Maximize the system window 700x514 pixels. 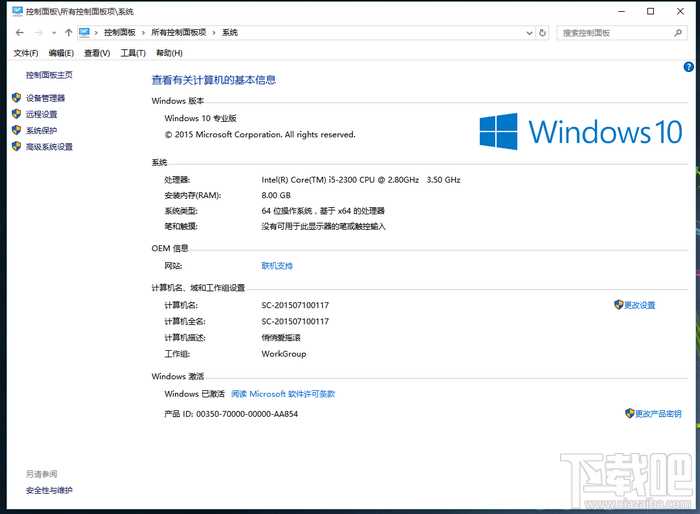650,12
